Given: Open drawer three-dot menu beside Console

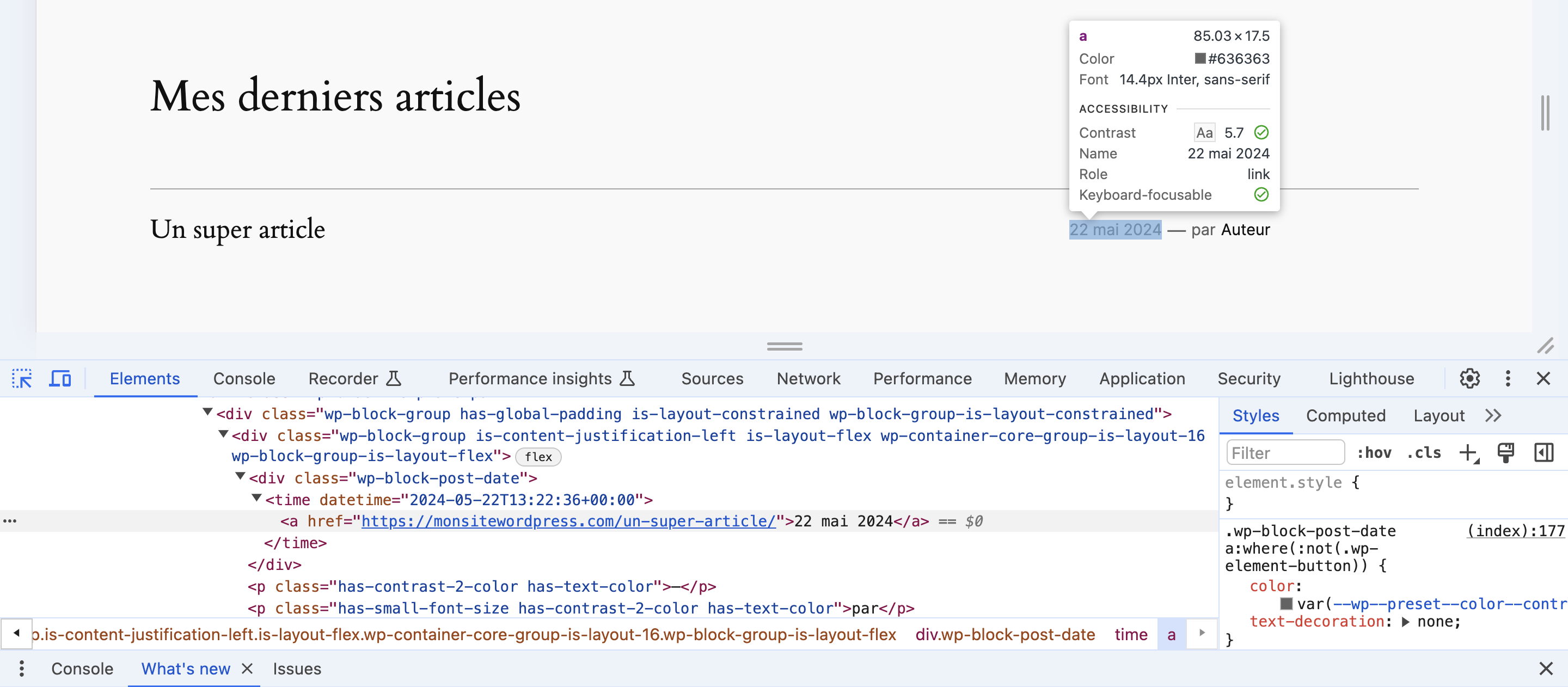Looking at the screenshot, I should pyautogui.click(x=22, y=668).
